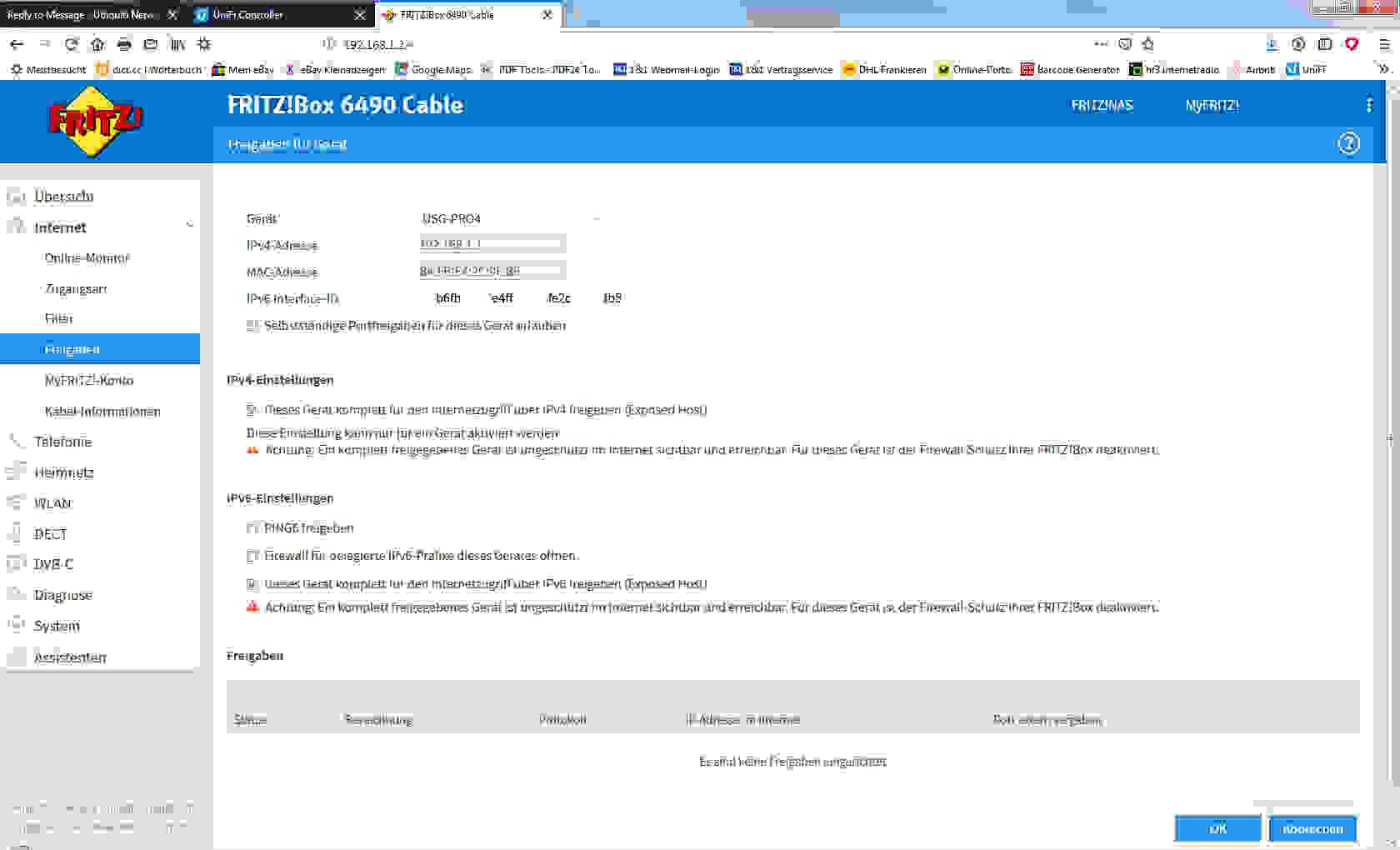
Task: Open the Google Maps bookmark
Action: tap(433, 69)
